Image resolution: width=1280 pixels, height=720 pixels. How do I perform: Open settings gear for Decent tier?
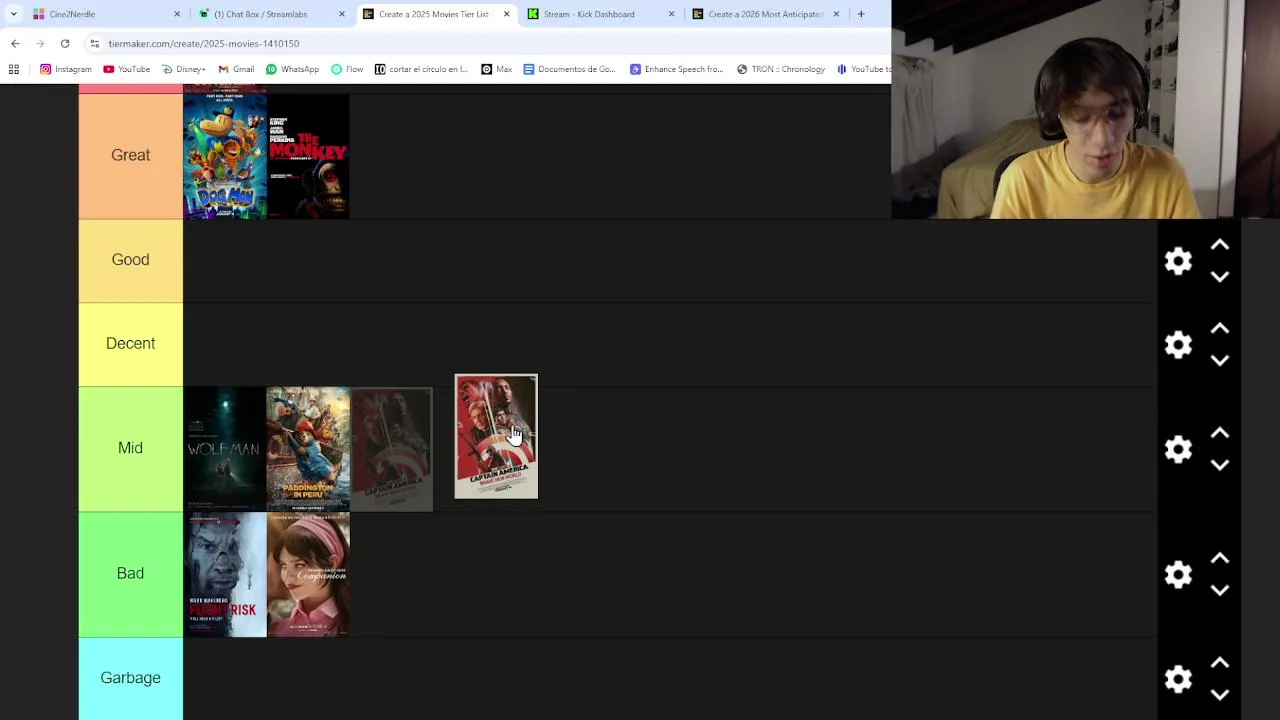[1178, 345]
